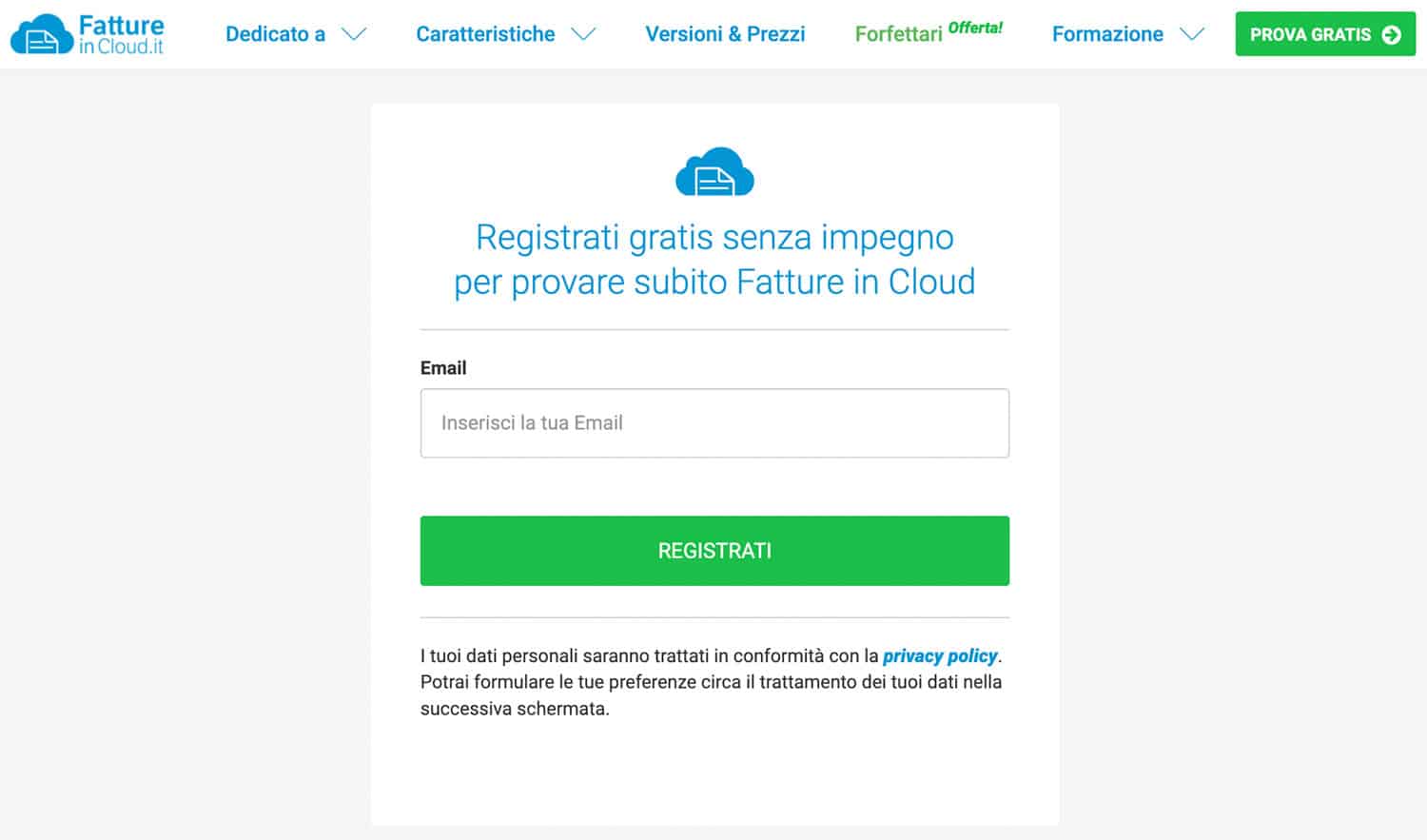Open the Forfettari Offerta! link

(x=929, y=33)
